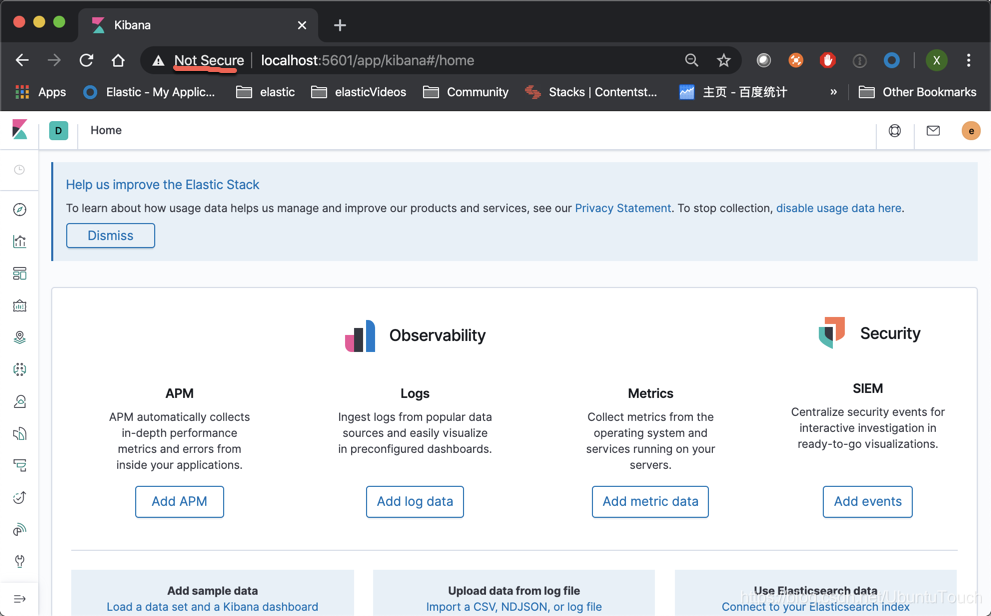The image size is (991, 616).
Task: Click the Add events button
Action: pyautogui.click(x=868, y=502)
